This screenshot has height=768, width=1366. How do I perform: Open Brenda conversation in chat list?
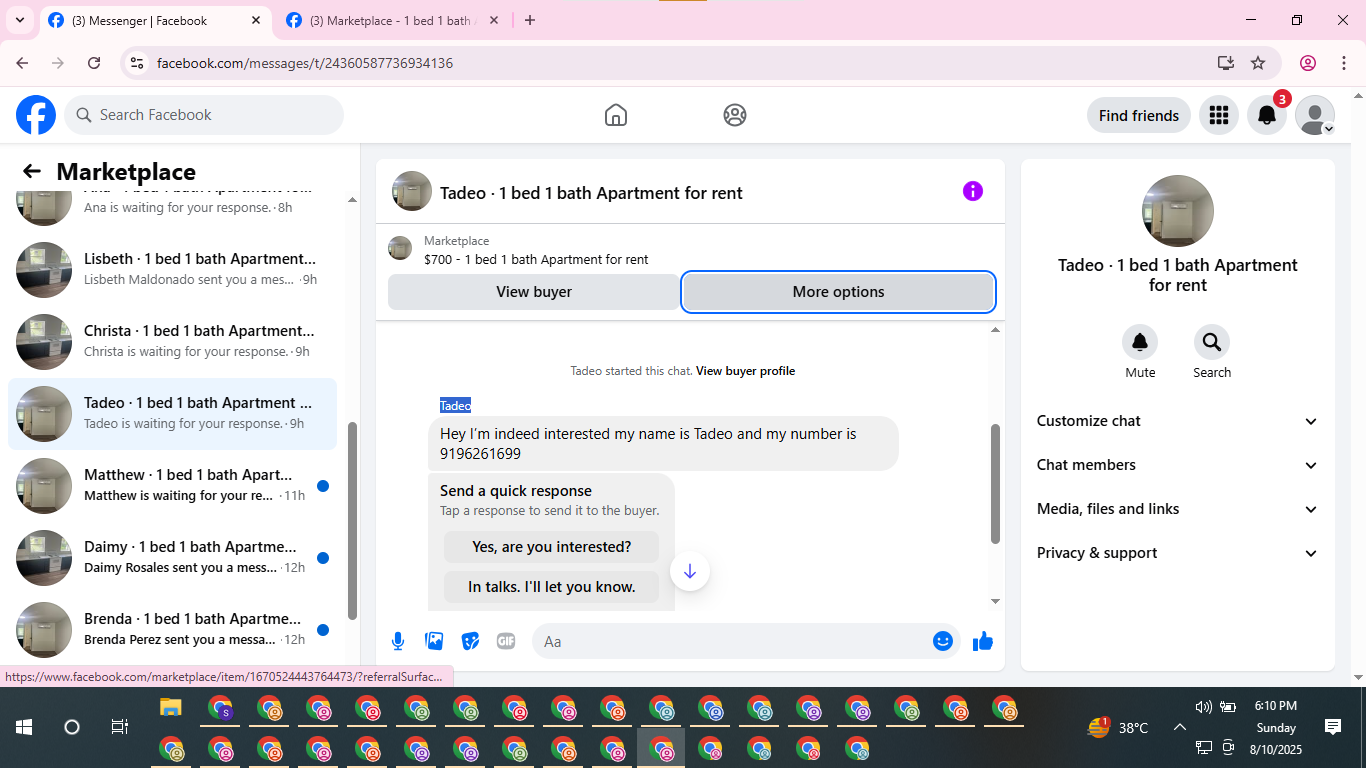[172, 629]
